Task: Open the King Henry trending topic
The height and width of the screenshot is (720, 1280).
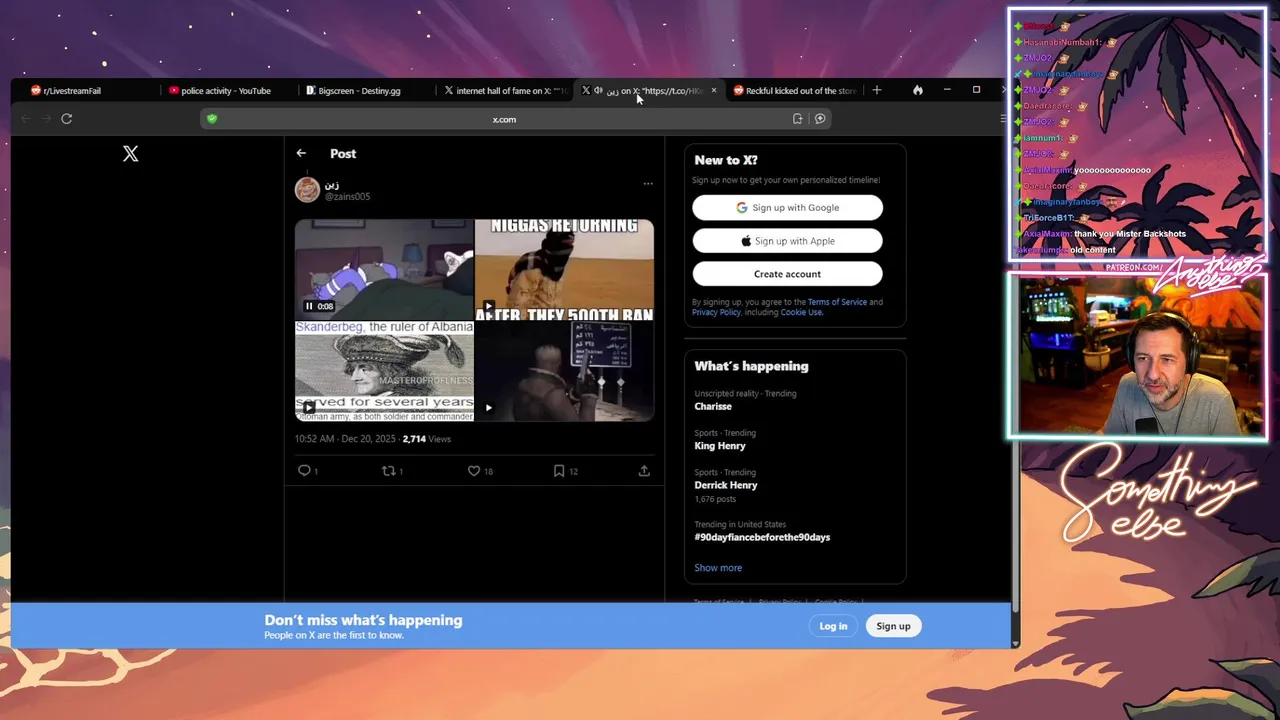Action: click(x=720, y=446)
